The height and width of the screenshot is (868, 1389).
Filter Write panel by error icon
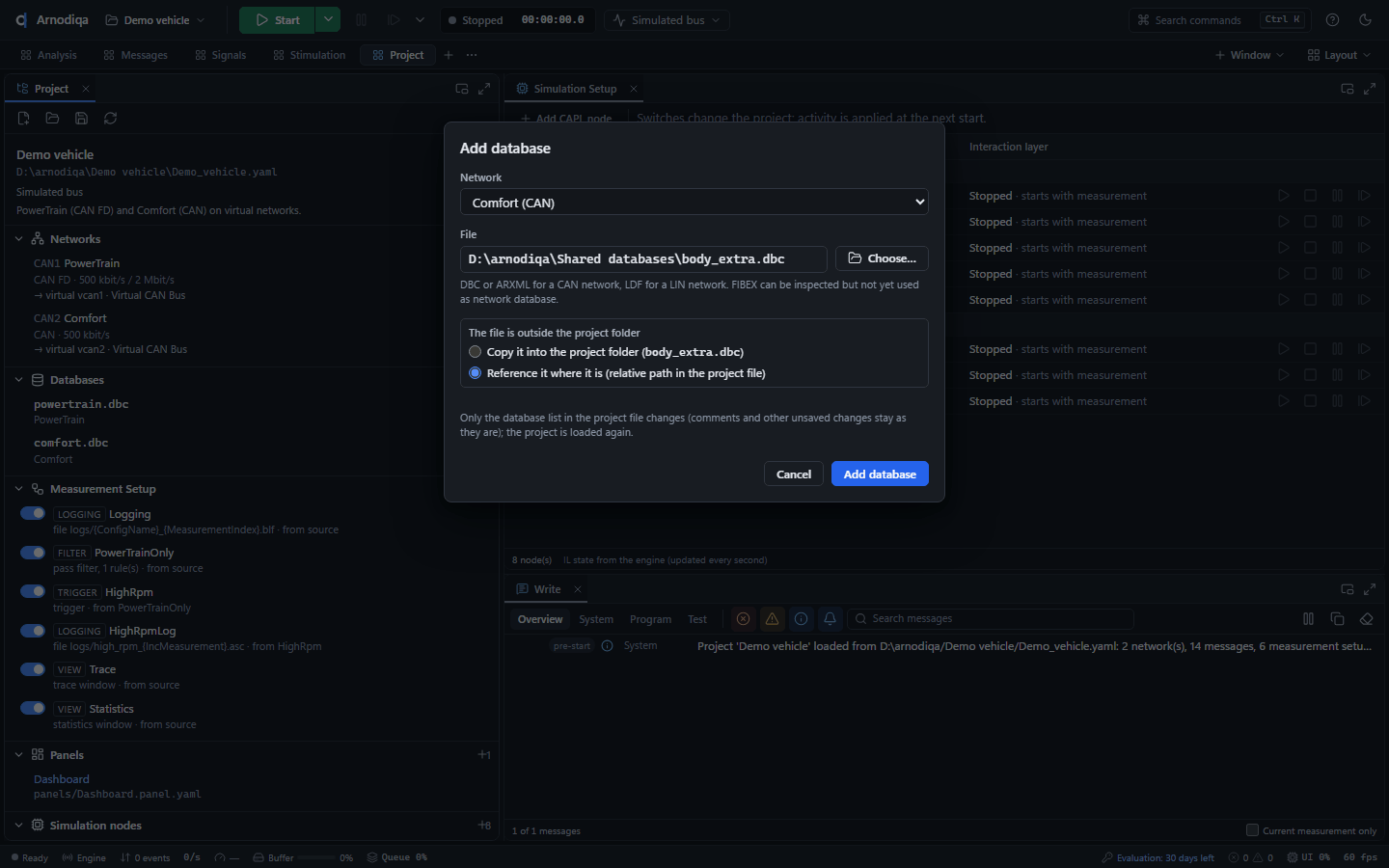coord(743,619)
